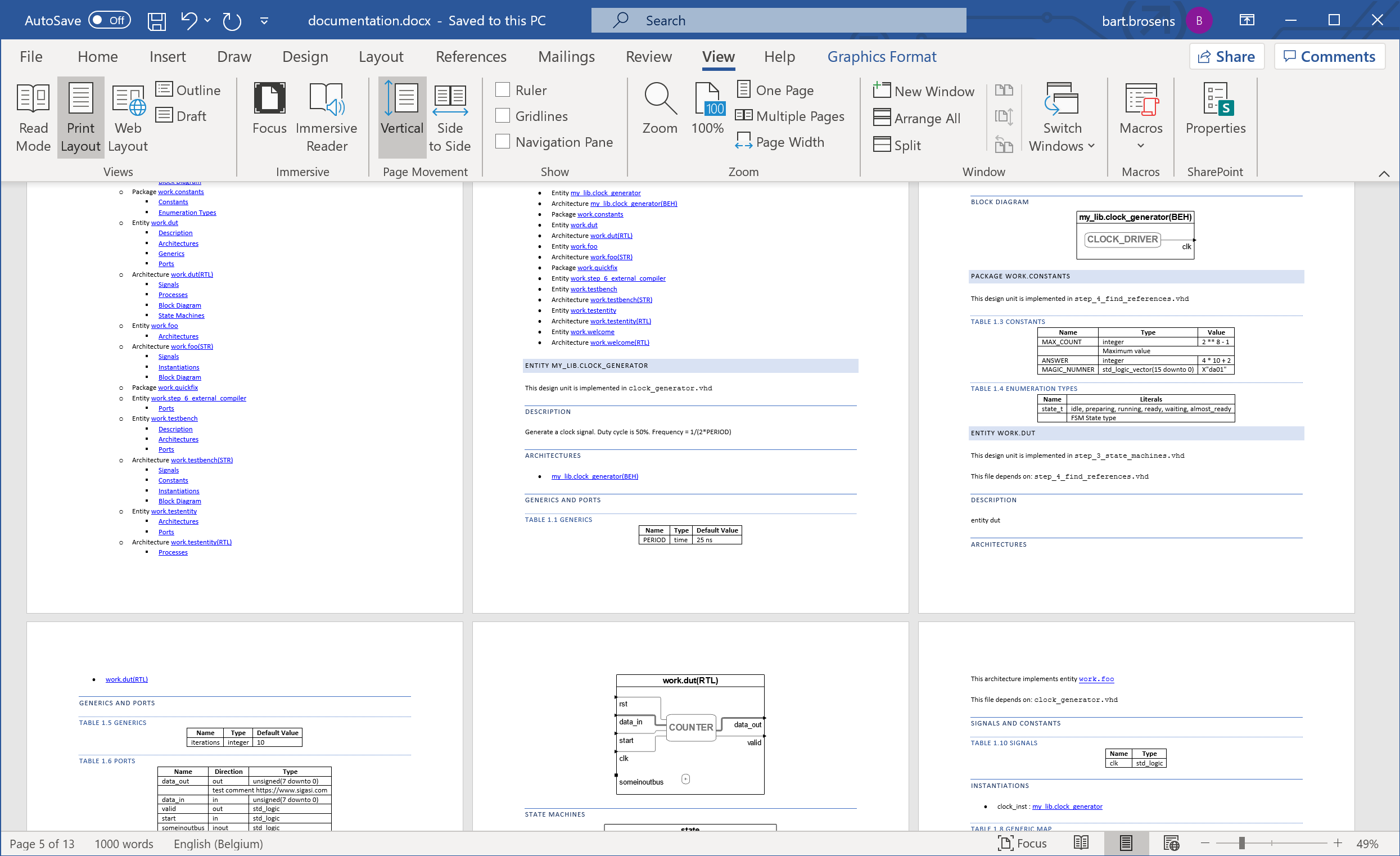The image size is (1400, 856).
Task: Click Page 5 of 13 indicator
Action: coord(42,844)
